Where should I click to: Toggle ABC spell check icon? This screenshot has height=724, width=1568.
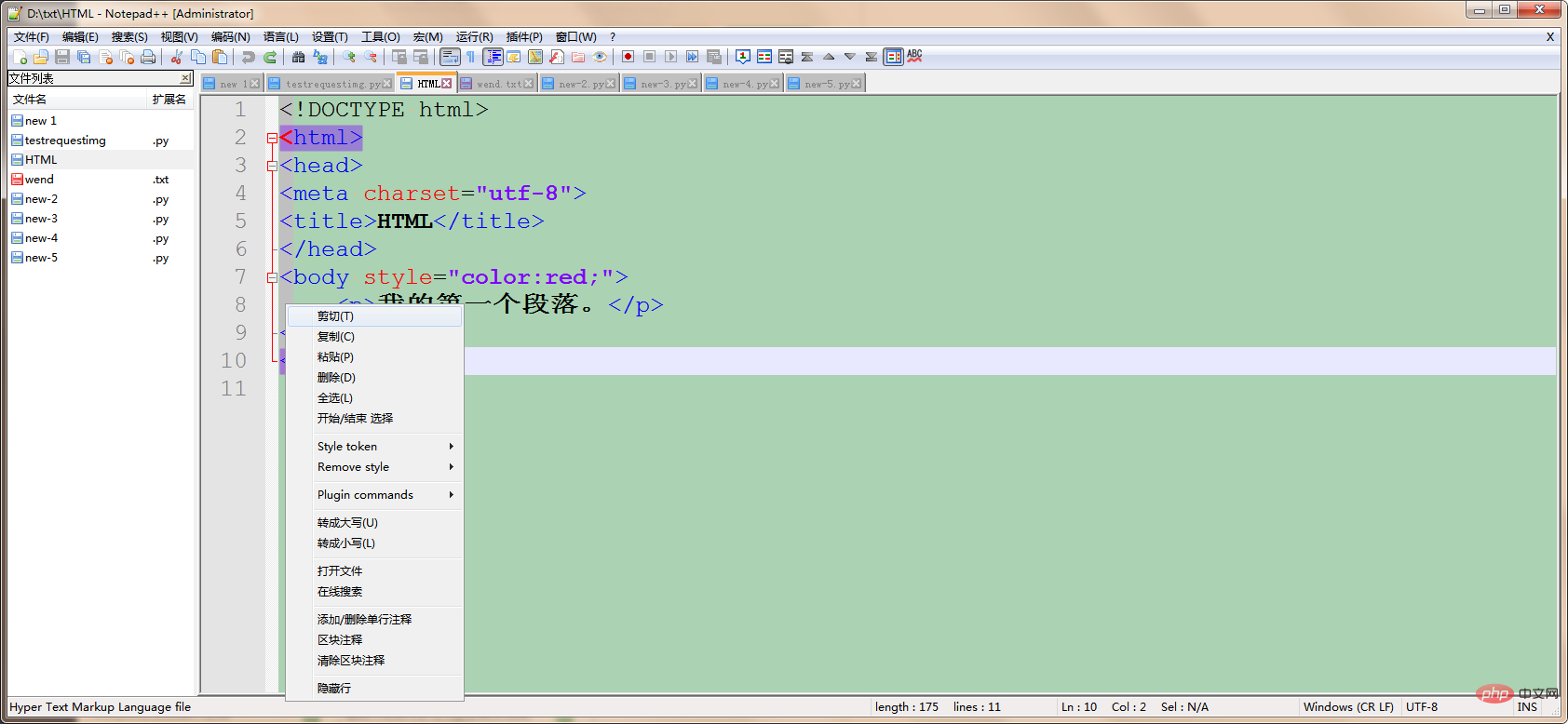tap(914, 57)
